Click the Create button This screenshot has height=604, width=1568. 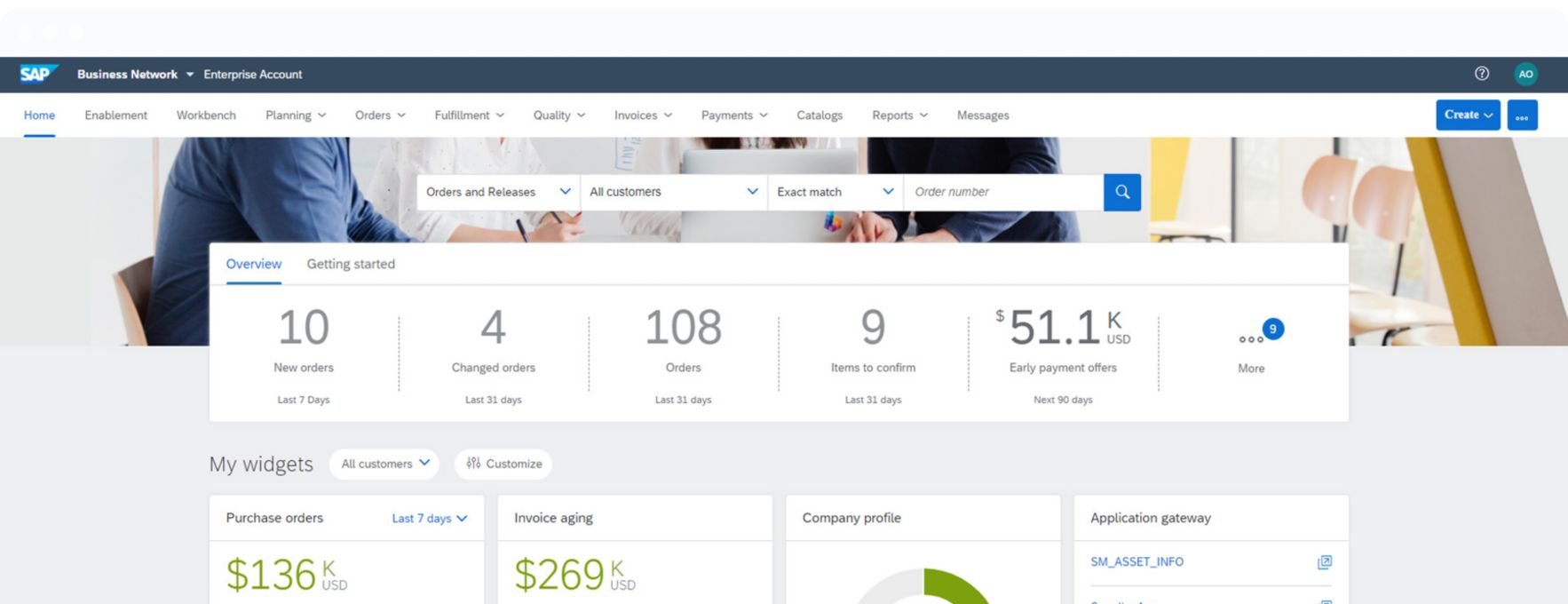(x=1467, y=115)
